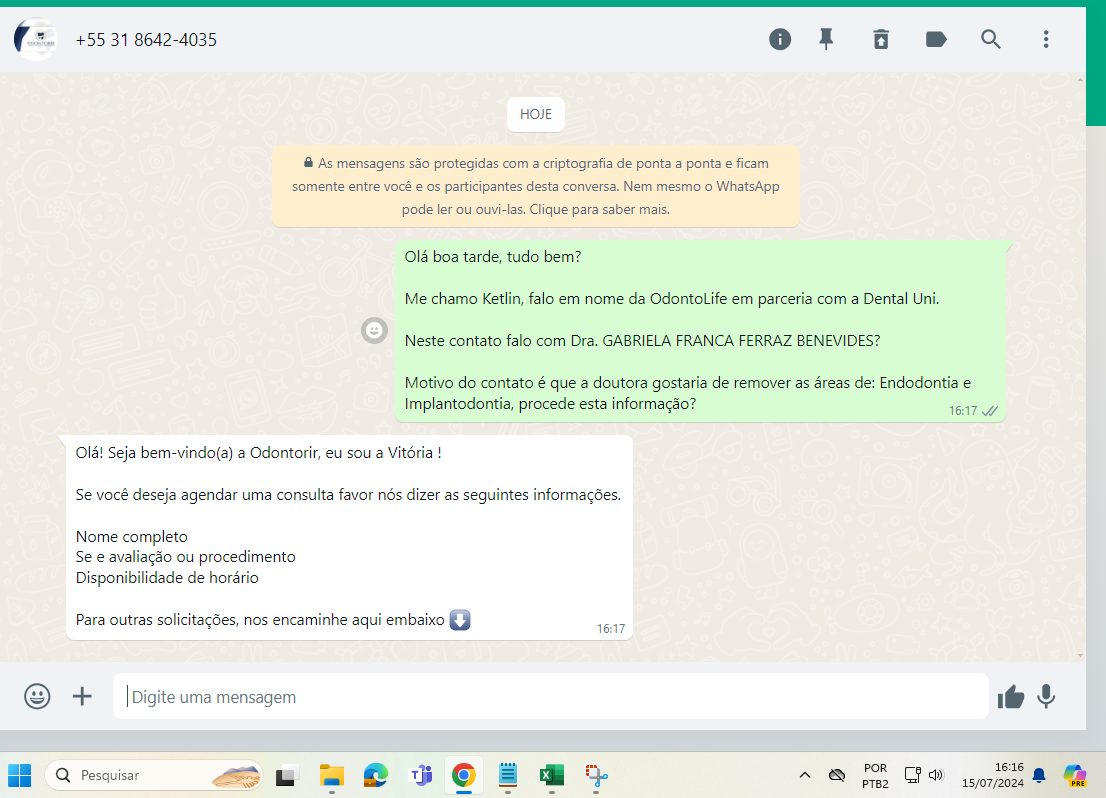Image resolution: width=1106 pixels, height=798 pixels.
Task: Open Snipping Tool on taskbar
Action: click(x=597, y=775)
